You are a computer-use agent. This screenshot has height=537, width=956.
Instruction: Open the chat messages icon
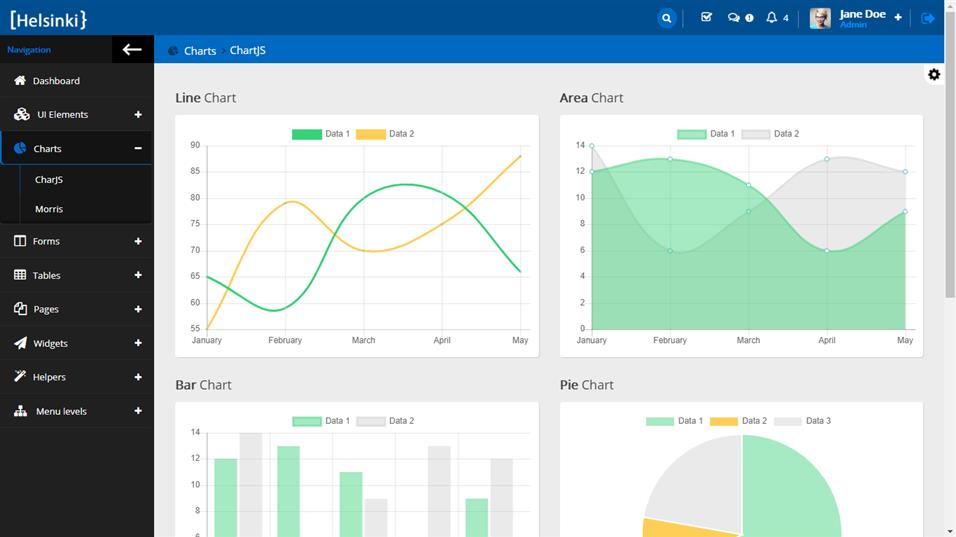point(733,18)
